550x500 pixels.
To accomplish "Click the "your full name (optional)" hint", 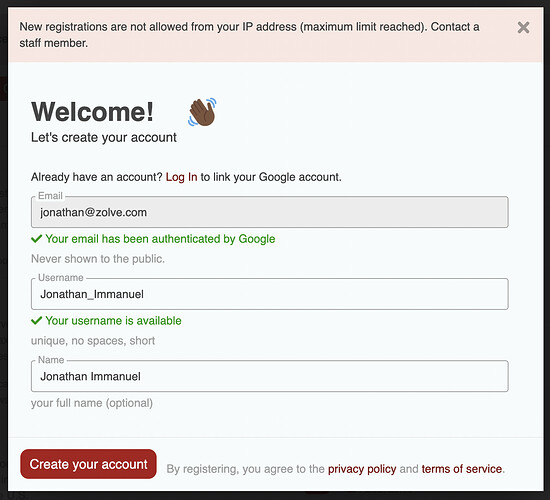I will (92, 403).
